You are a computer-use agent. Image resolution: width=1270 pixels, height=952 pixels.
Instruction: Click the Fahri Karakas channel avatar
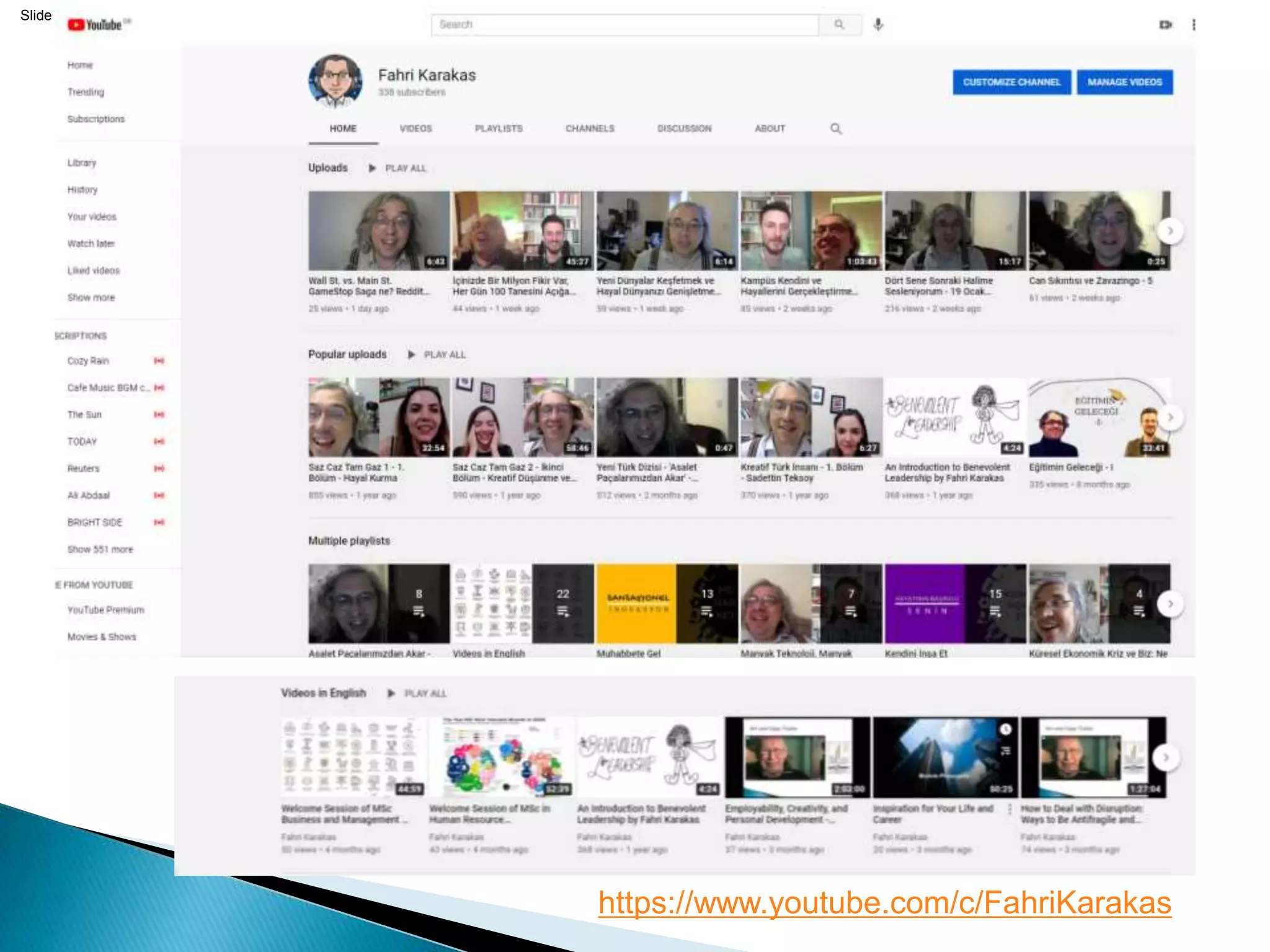tap(335, 81)
